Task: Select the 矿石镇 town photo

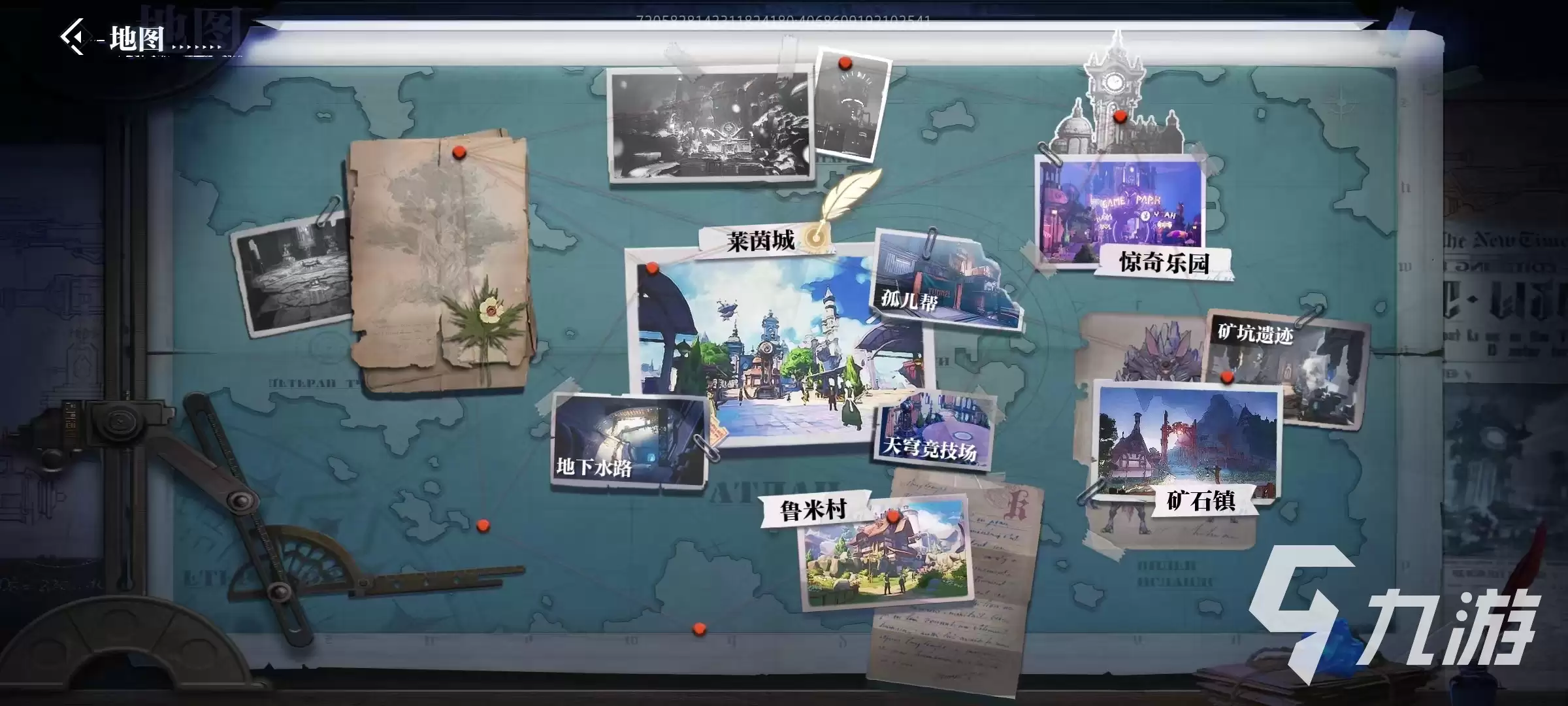Action: tap(1186, 443)
